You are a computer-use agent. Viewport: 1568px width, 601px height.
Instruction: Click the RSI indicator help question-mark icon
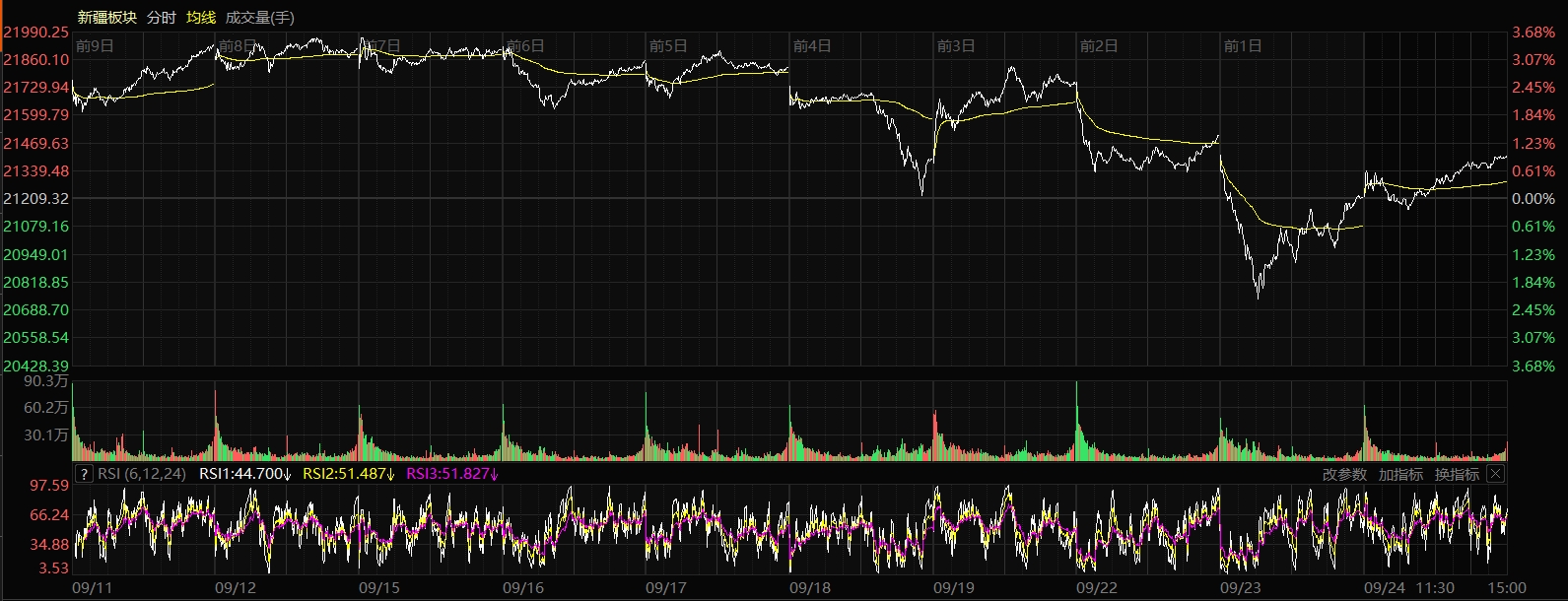(84, 474)
